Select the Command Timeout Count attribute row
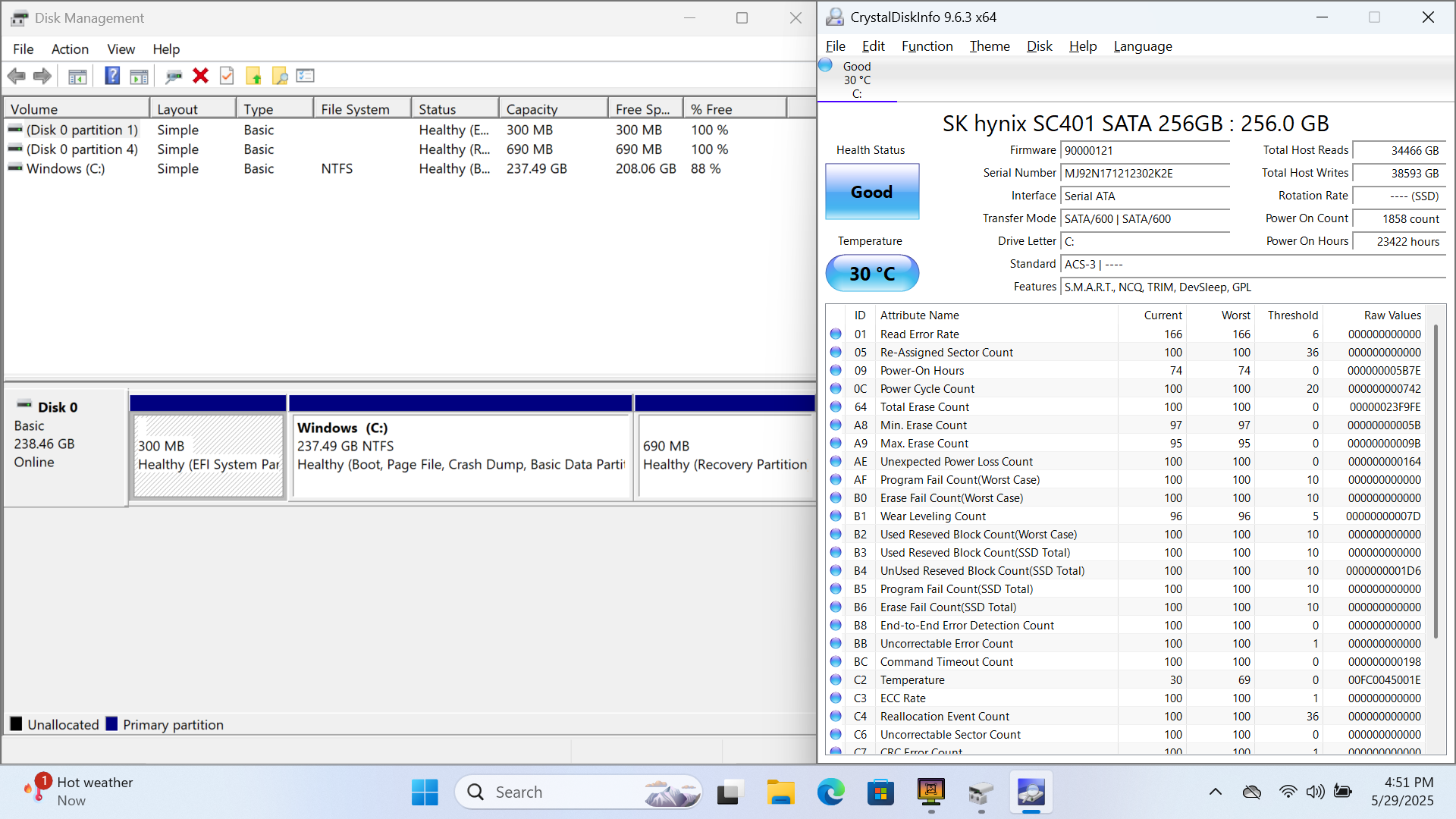 1126,661
